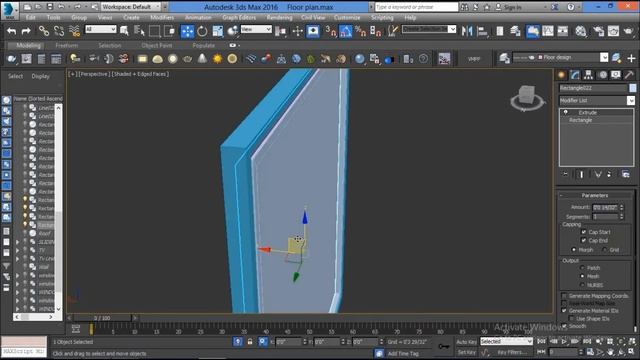The height and width of the screenshot is (360, 640).
Task: Click the ViewCube navigation widget
Action: click(x=527, y=98)
